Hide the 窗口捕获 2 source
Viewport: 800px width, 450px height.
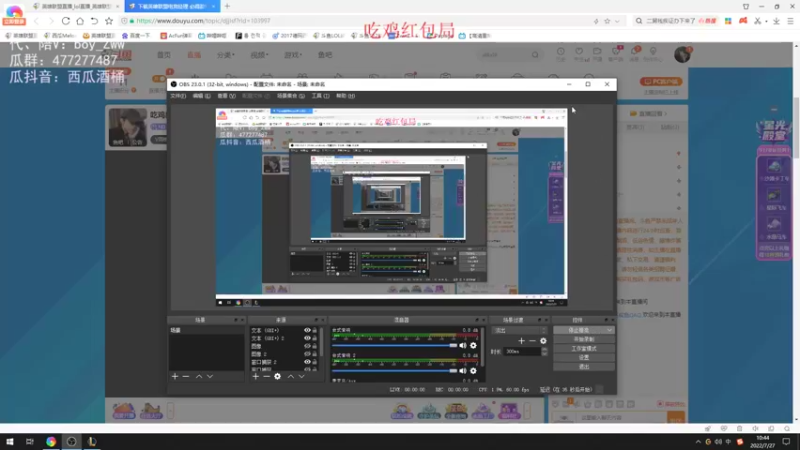[307, 362]
